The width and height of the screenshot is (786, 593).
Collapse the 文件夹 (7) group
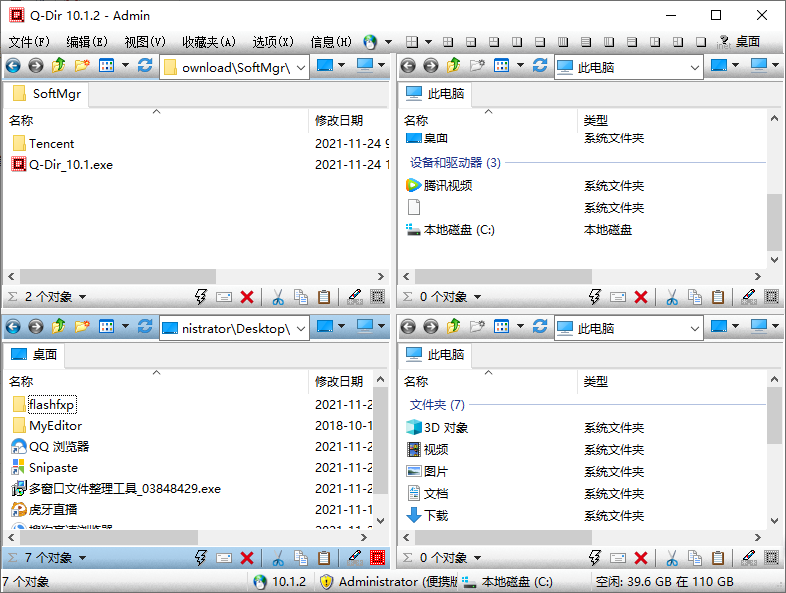tap(437, 405)
